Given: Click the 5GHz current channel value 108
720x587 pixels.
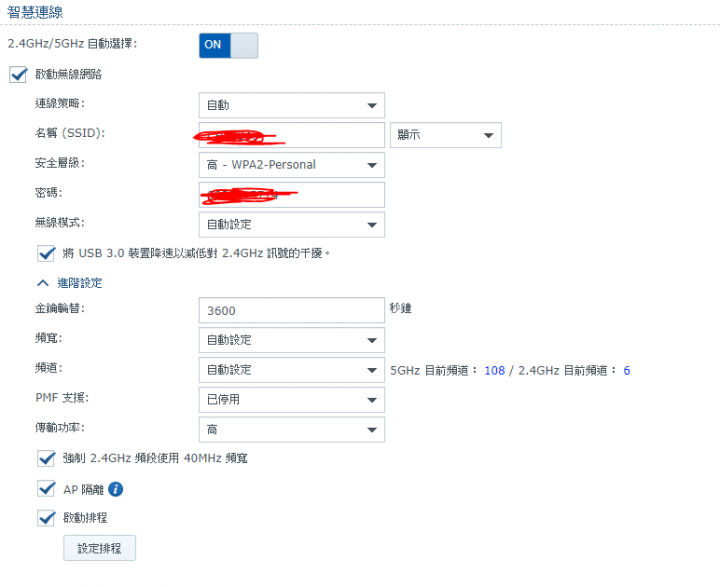Looking at the screenshot, I should 495,371.
